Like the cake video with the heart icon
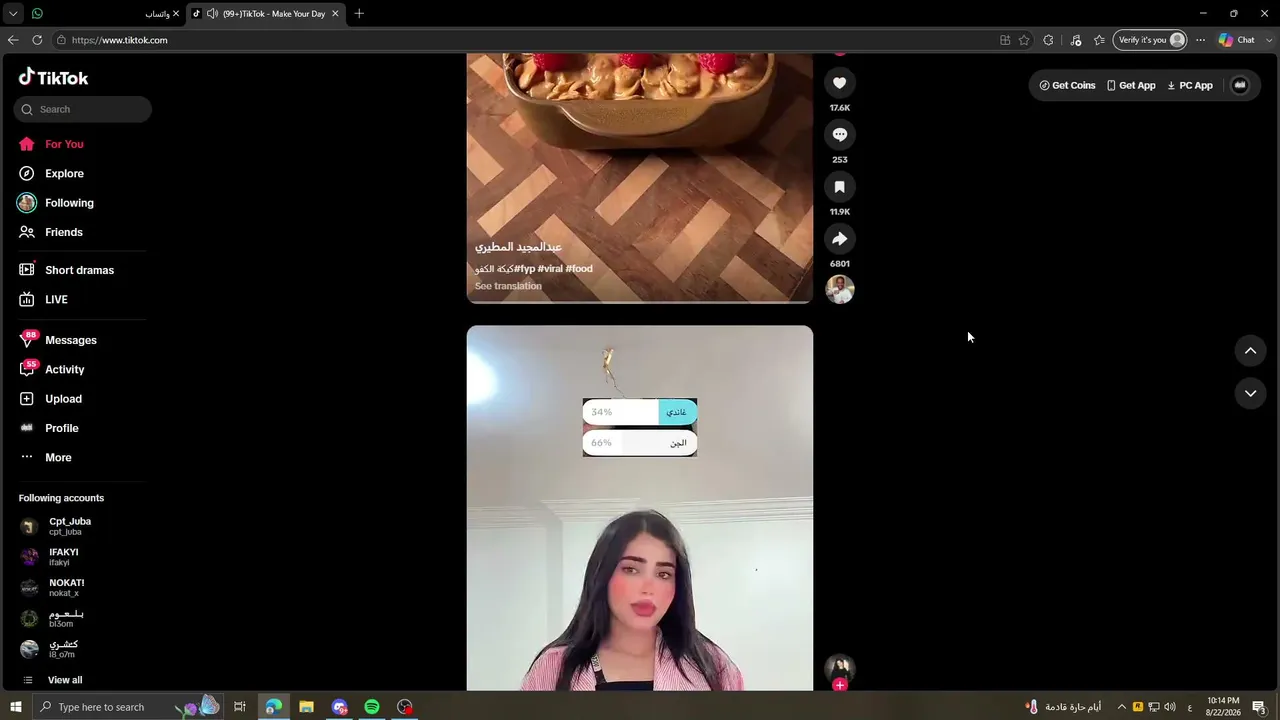Screen dimensions: 1280x720 (840, 83)
